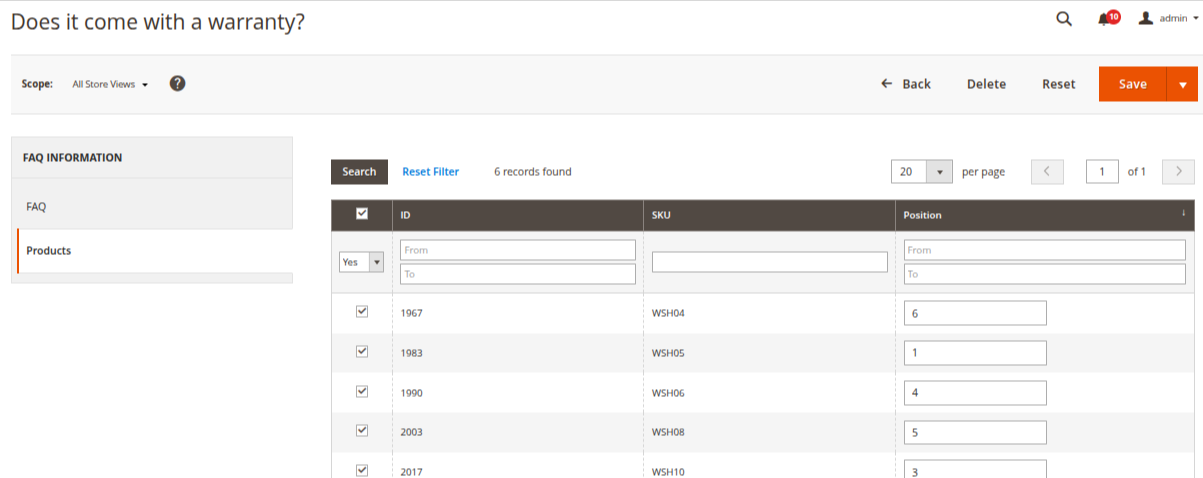This screenshot has width=1203, height=478.
Task: Uncheck the row for WSH04
Action: coord(362,312)
